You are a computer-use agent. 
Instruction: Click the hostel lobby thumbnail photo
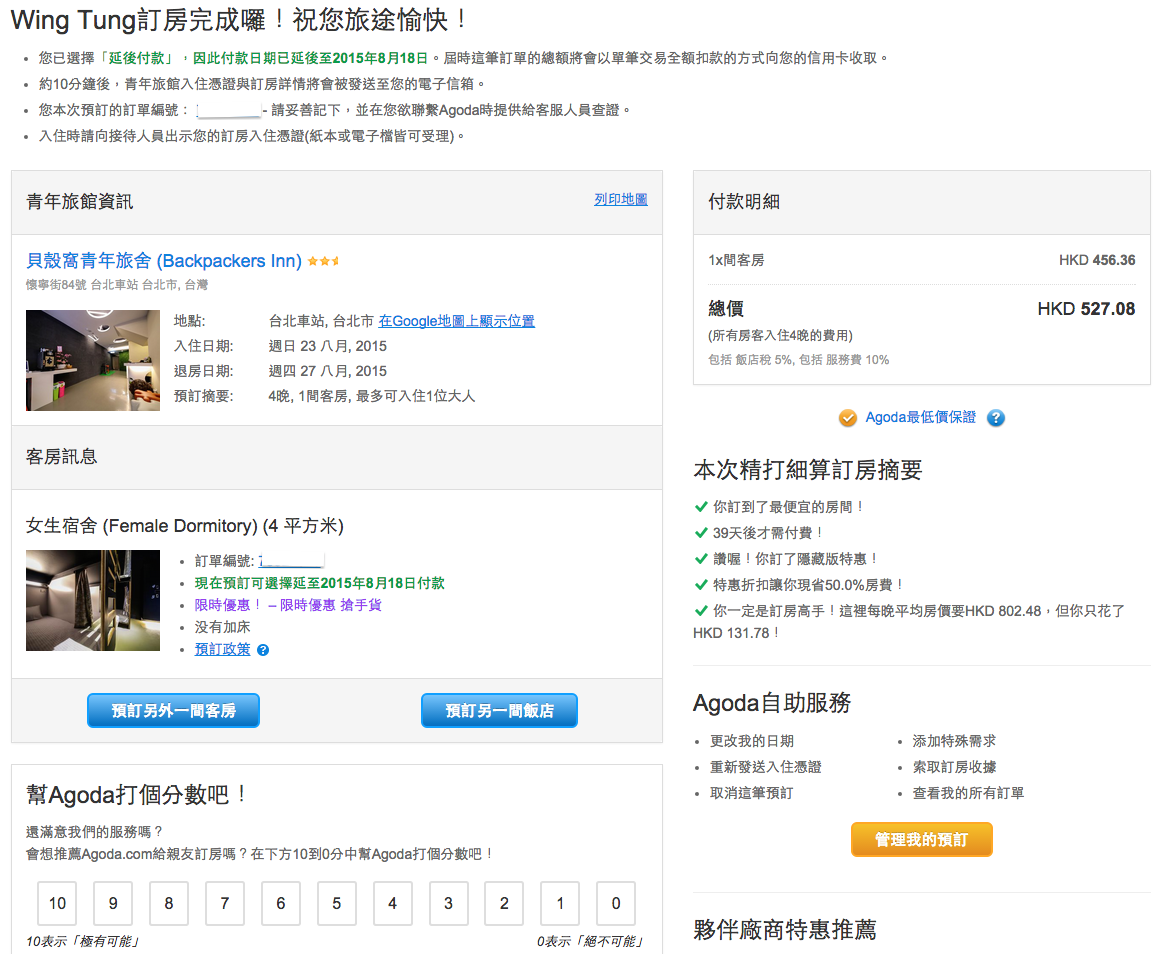click(x=92, y=360)
